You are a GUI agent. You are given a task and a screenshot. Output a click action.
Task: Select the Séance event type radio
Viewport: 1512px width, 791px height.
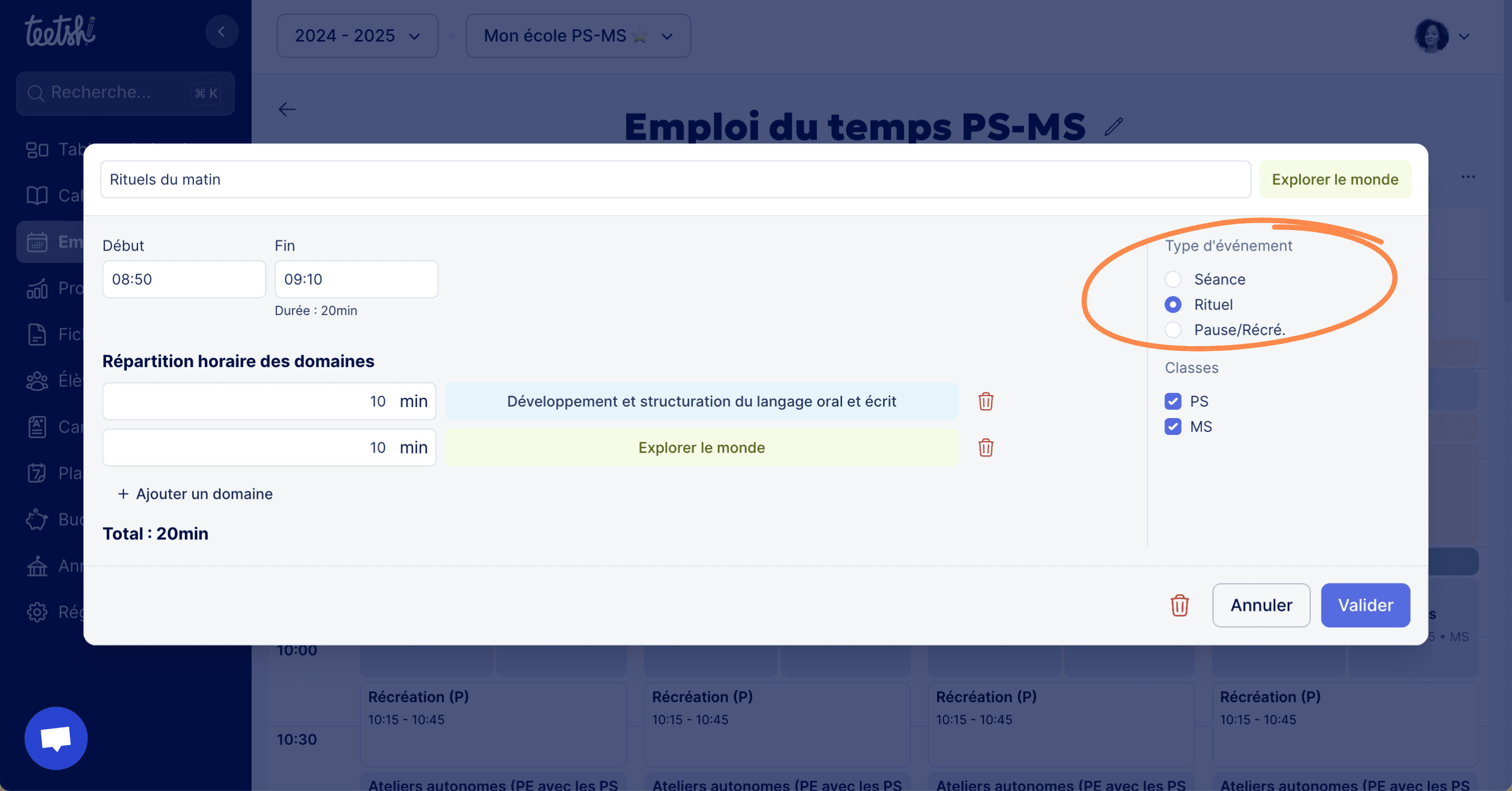pos(1173,279)
